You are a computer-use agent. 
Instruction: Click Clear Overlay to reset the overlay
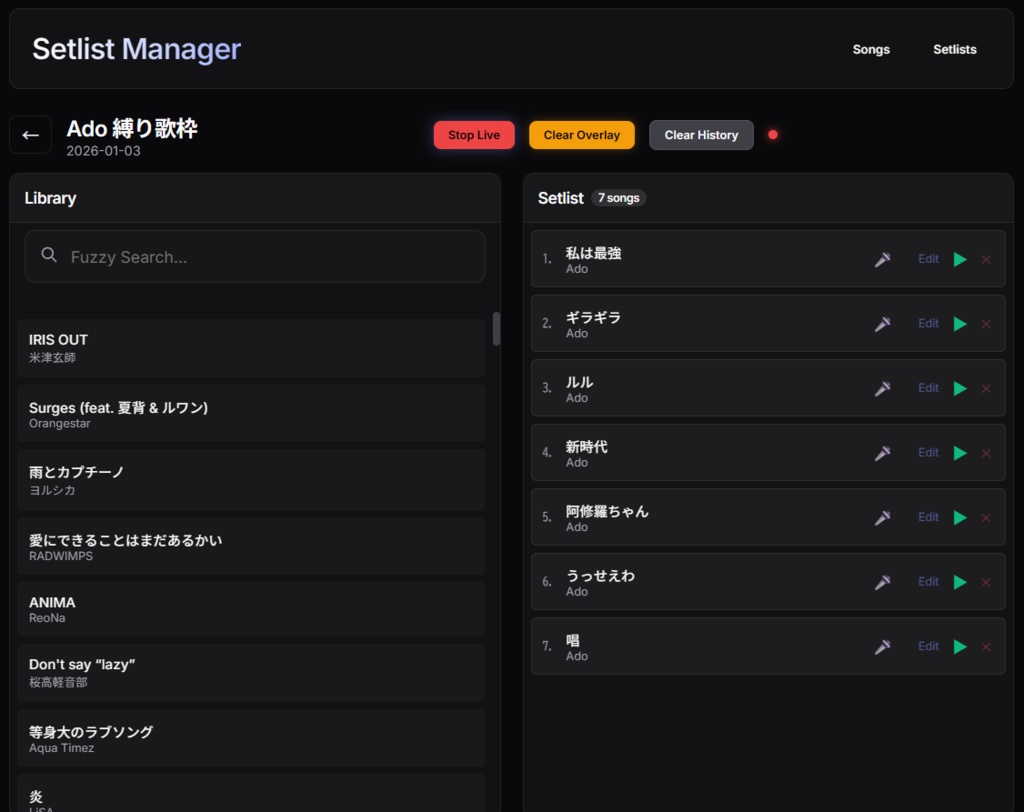point(581,134)
